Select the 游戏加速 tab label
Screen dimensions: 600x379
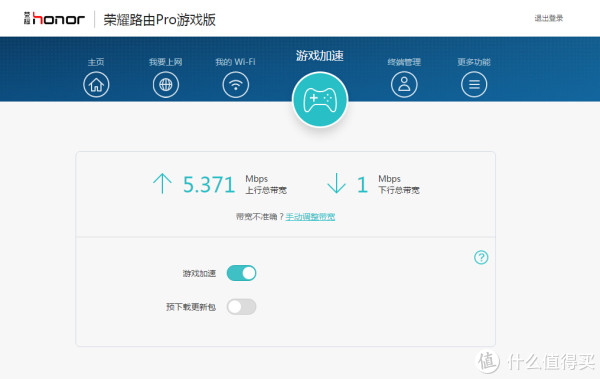320,56
